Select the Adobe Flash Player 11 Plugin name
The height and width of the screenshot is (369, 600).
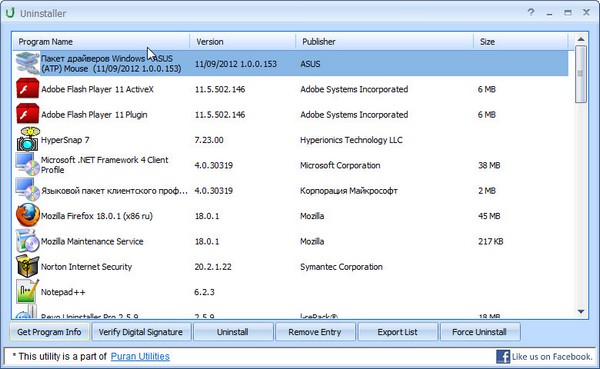[94, 114]
